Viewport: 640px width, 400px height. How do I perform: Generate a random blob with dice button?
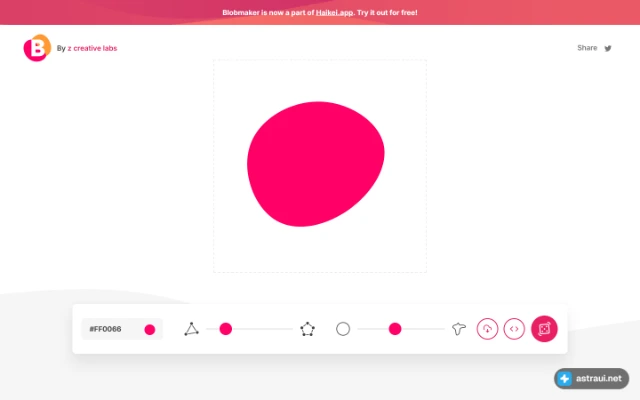click(544, 329)
